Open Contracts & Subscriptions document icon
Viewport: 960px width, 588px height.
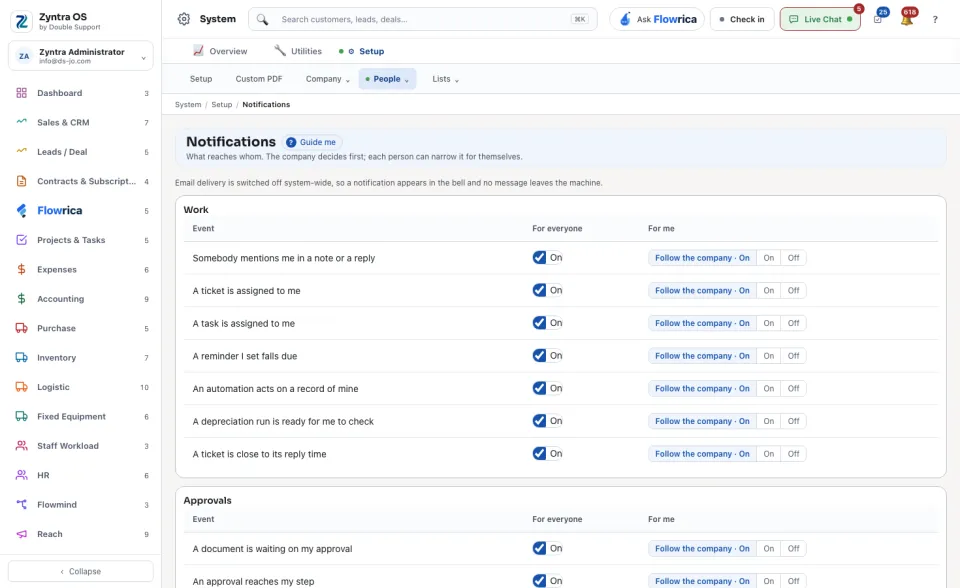tap(21, 181)
